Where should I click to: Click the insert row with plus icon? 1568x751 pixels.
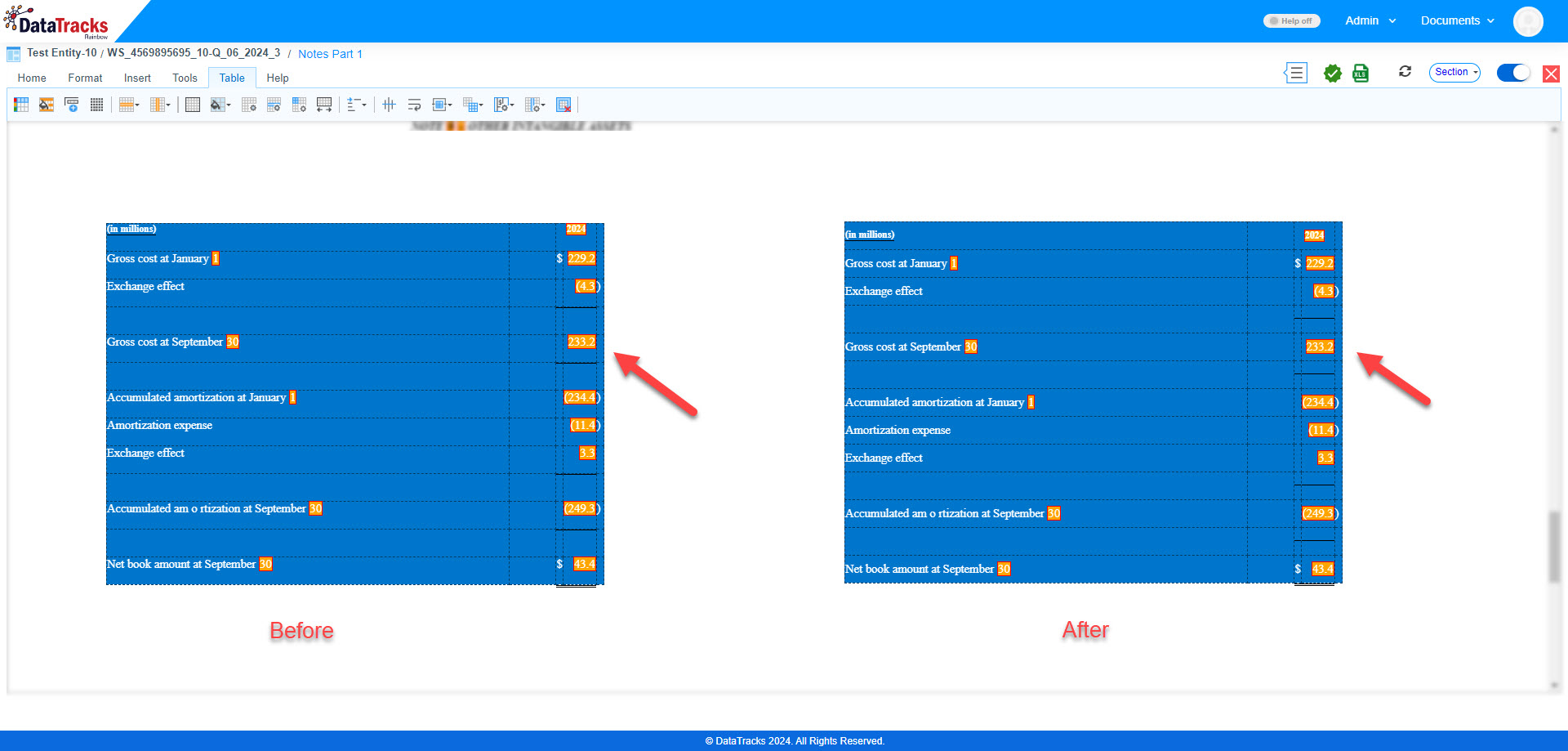(x=72, y=105)
